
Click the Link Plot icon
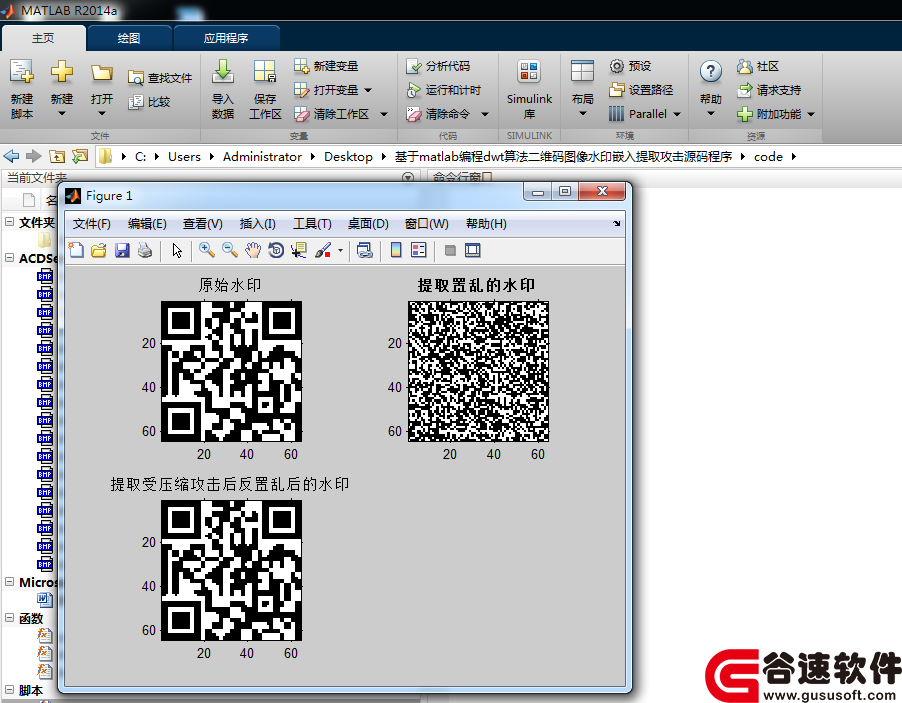tap(365, 250)
